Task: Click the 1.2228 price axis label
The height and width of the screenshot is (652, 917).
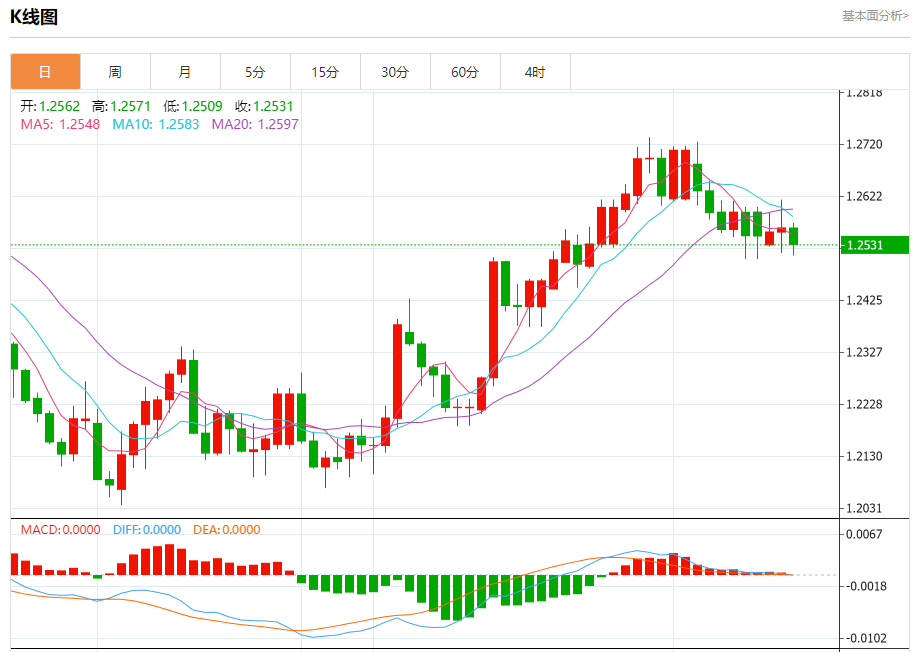Action: click(x=864, y=404)
